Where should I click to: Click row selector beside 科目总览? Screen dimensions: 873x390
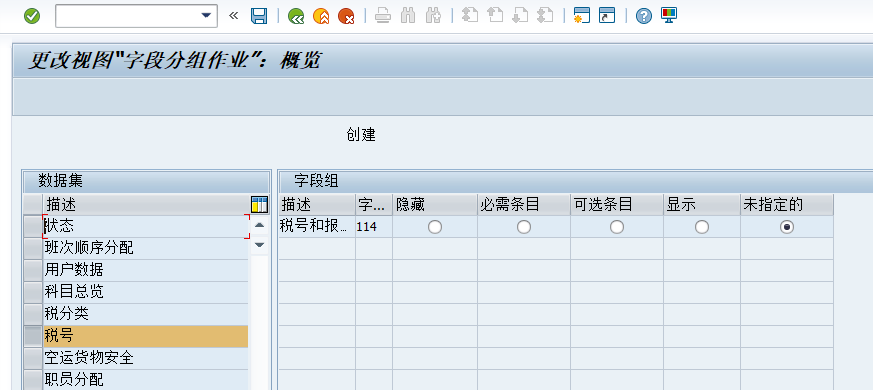tap(33, 292)
